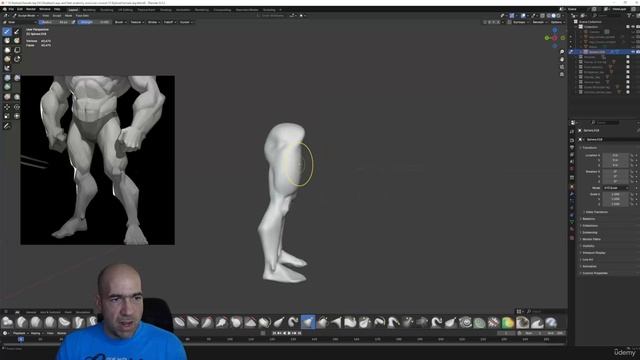Select the blue Smooth brush tool
Viewport: 640px width, 360px height.
pyautogui.click(x=7, y=78)
